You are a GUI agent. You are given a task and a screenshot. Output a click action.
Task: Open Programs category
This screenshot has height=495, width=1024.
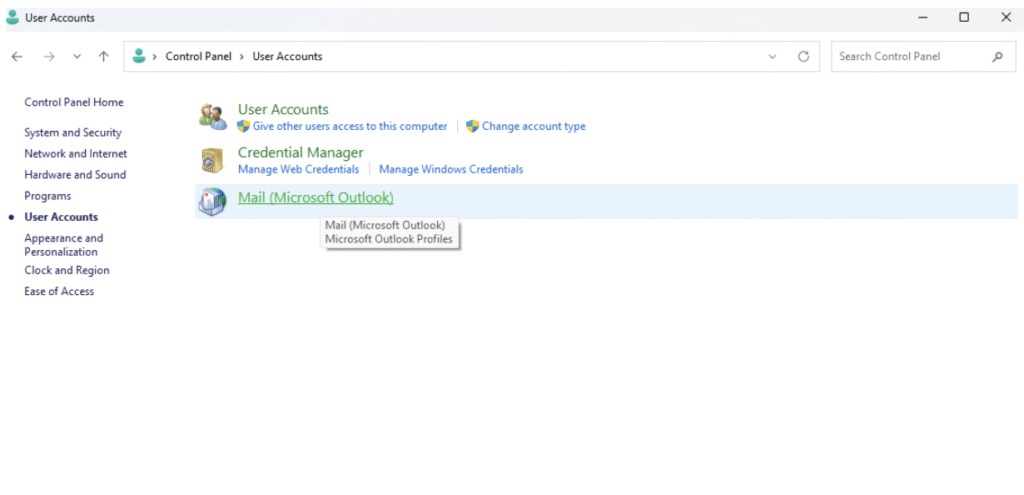pos(48,196)
